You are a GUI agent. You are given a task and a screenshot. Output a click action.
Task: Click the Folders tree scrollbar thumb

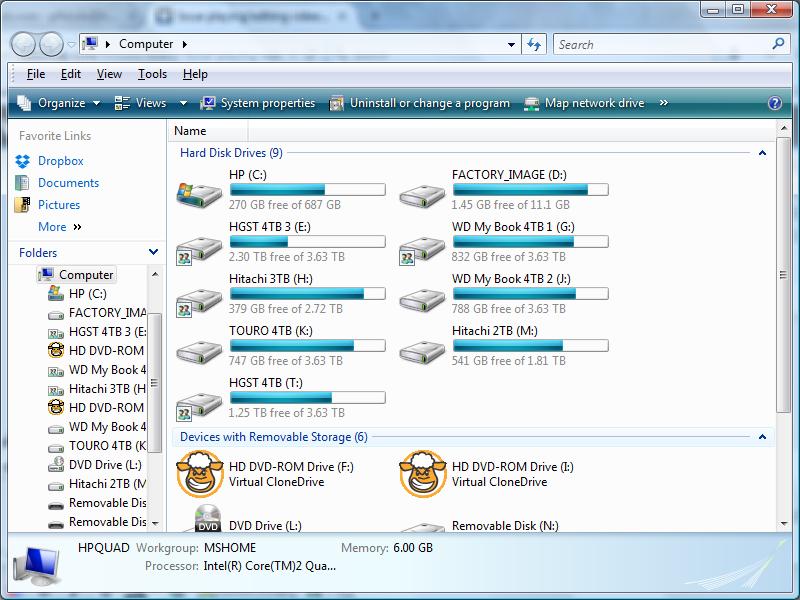(155, 383)
